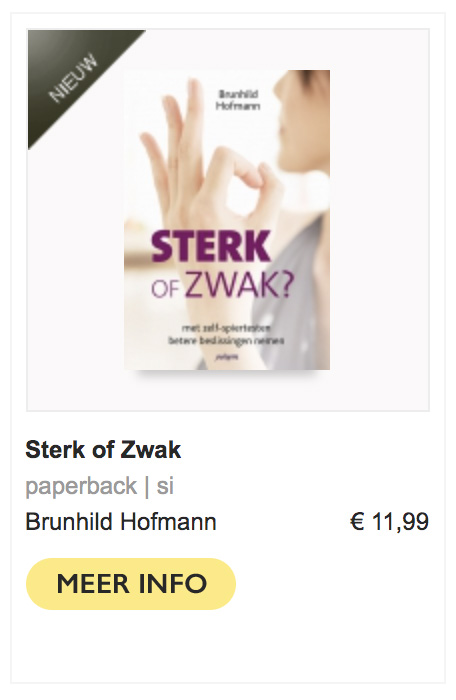Click 'OF ZWAK?' text on book cover
The image size is (456, 700).
(x=222, y=285)
